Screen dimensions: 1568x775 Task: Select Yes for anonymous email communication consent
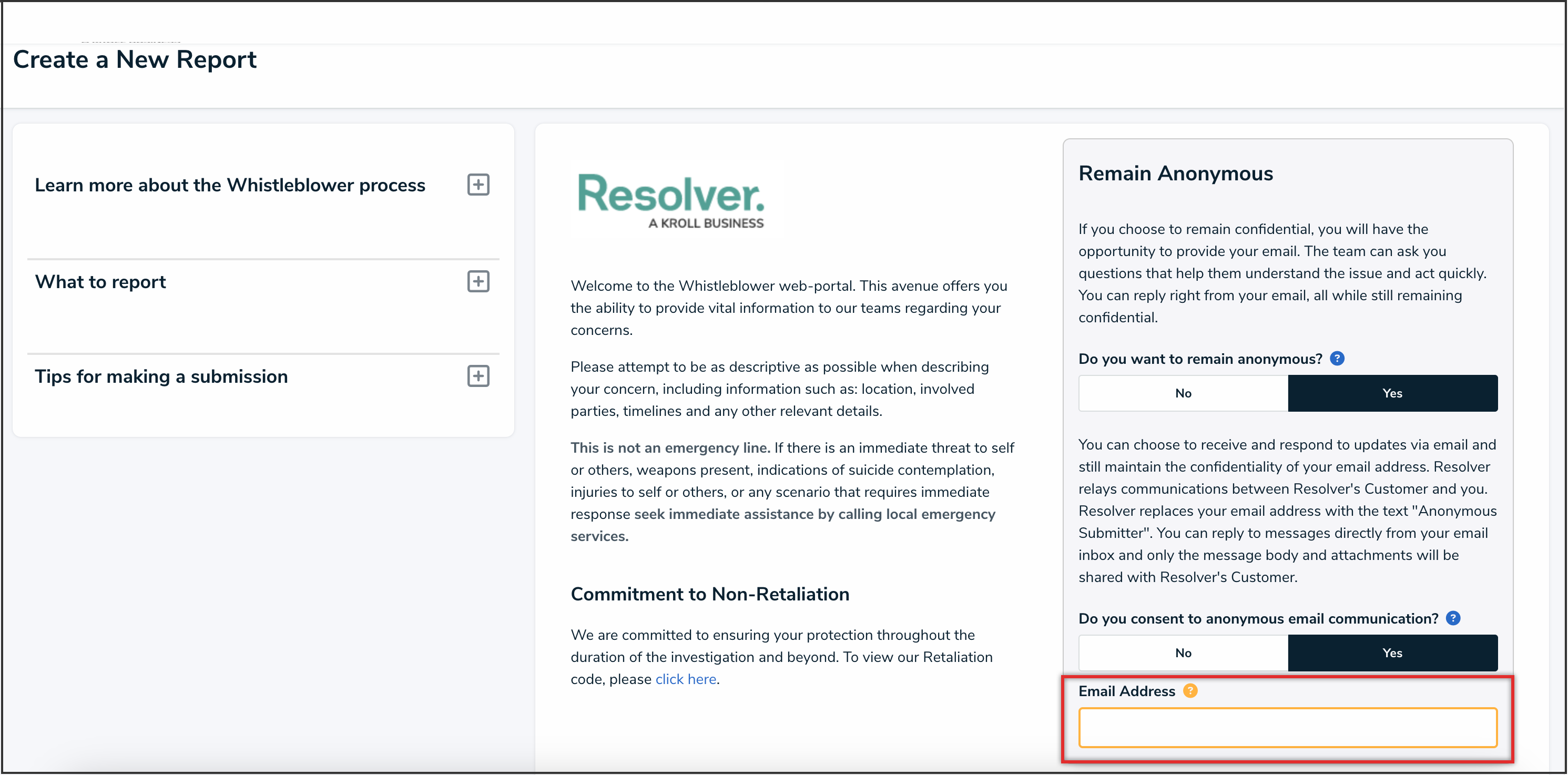(x=1392, y=652)
